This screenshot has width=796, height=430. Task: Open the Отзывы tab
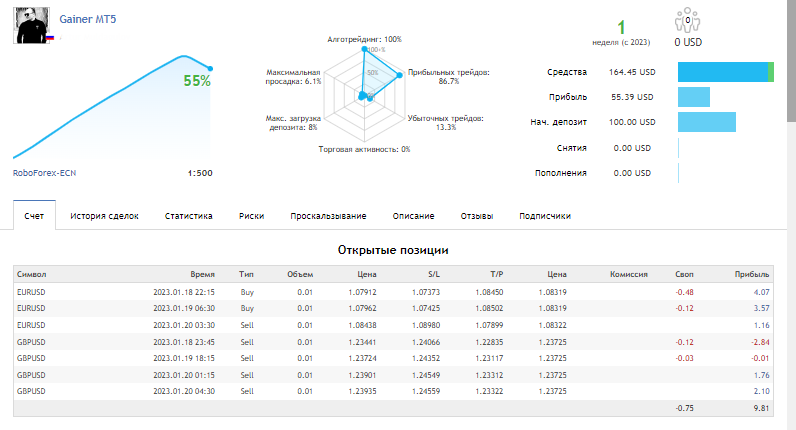(x=477, y=216)
